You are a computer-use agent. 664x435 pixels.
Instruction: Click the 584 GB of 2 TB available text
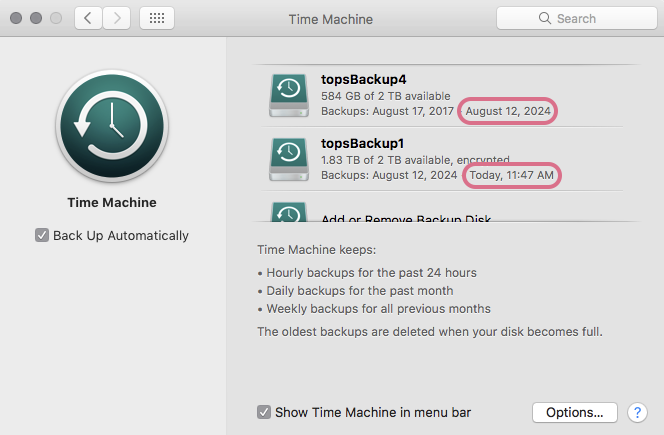[386, 96]
